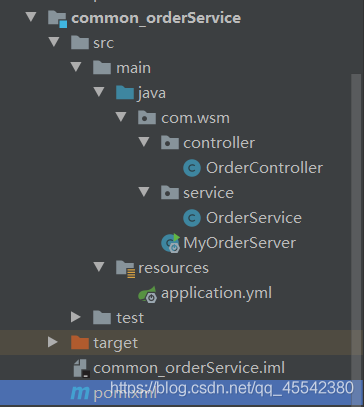Select the com.wsm package label
This screenshot has height=407, width=364.
pyautogui.click(x=195, y=118)
